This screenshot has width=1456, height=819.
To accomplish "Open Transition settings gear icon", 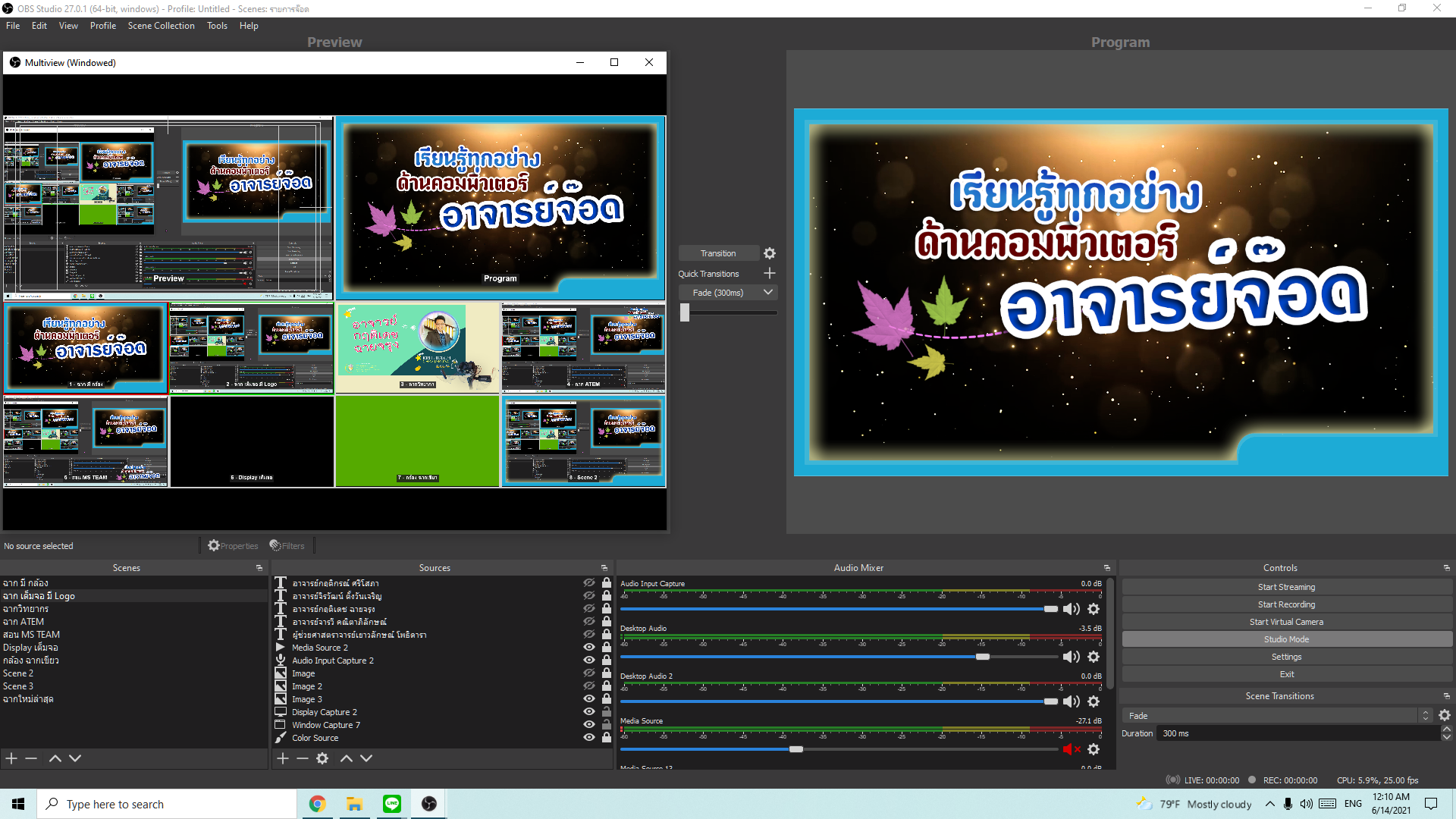I will click(x=770, y=253).
